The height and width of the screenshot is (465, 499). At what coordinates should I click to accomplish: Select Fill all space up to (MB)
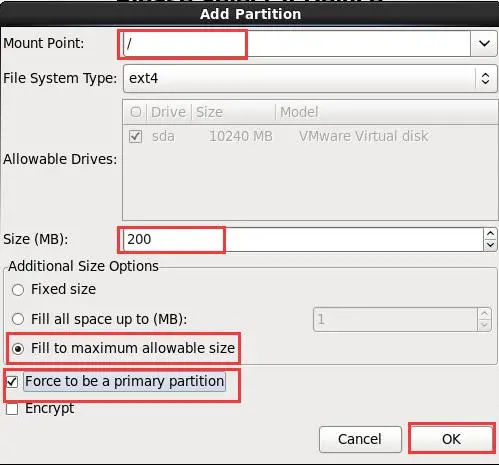18,319
